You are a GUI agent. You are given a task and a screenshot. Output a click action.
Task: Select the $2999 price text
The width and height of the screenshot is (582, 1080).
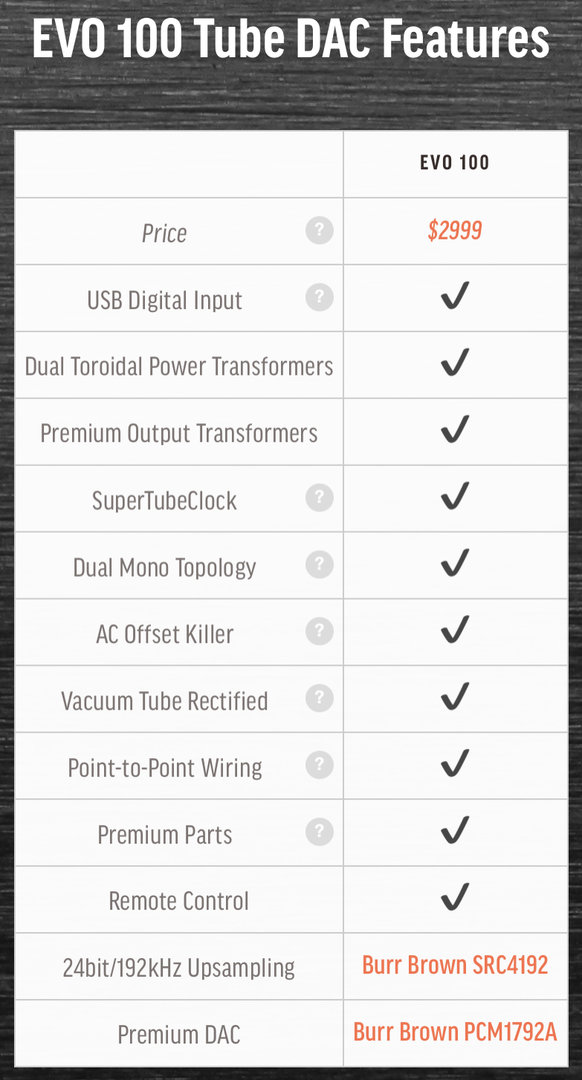click(455, 231)
